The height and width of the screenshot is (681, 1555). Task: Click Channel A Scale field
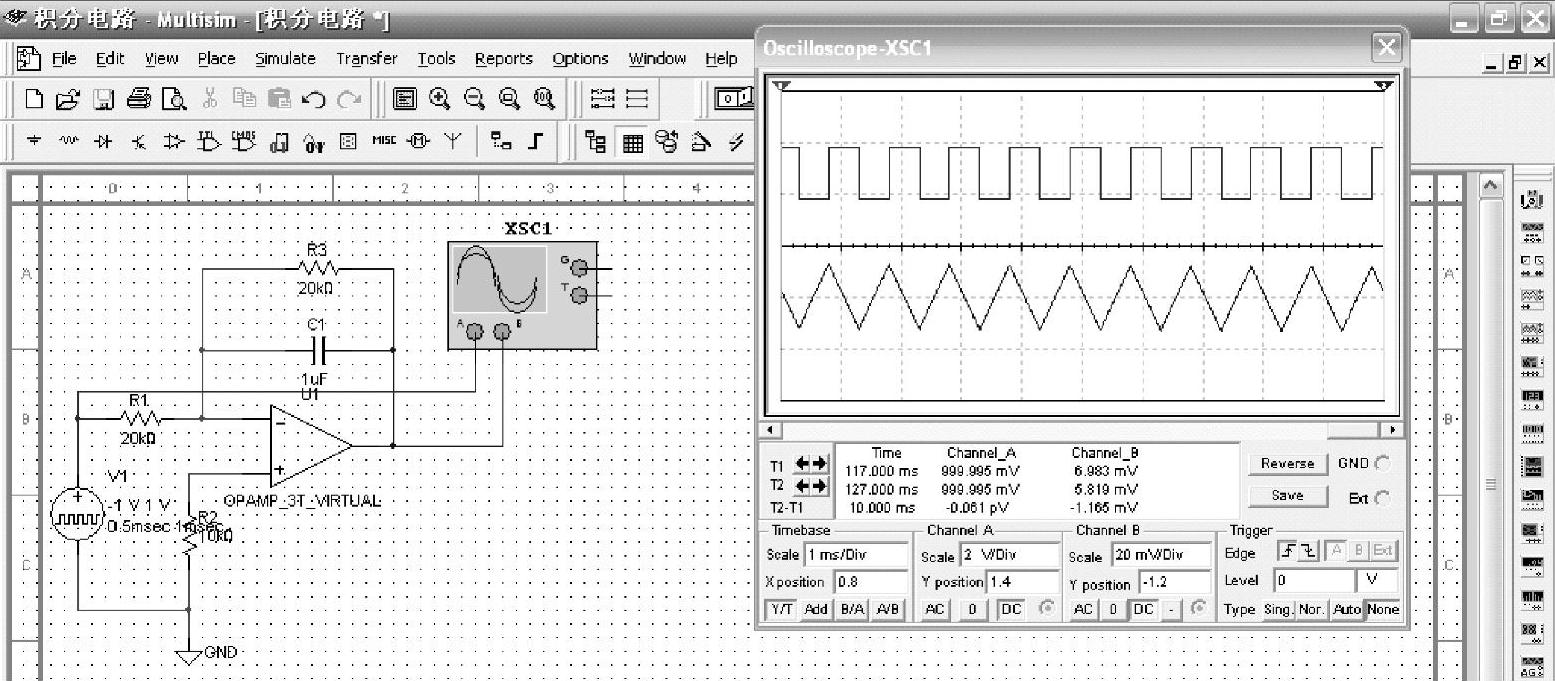tap(1009, 555)
